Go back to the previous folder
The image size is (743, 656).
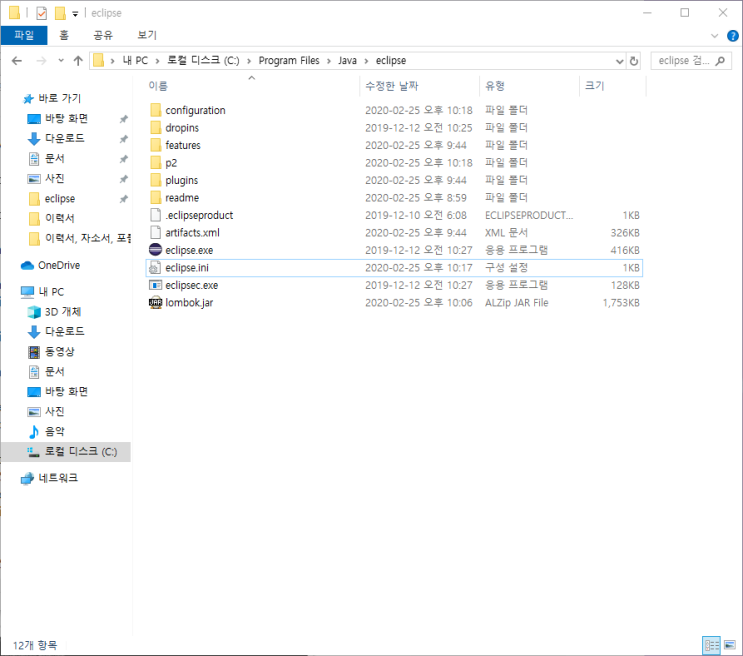17,61
